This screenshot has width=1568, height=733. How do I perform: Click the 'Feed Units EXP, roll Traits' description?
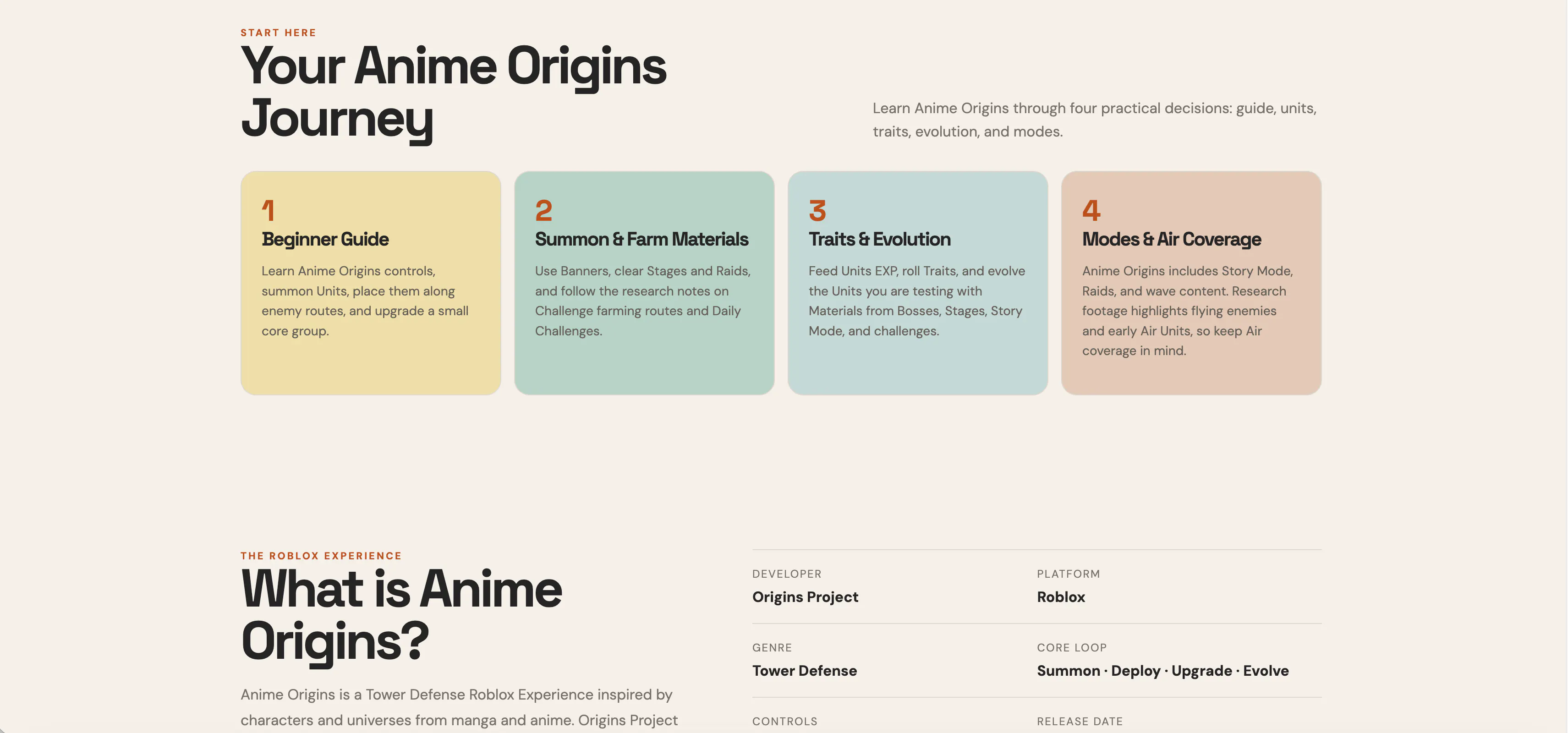(x=917, y=301)
